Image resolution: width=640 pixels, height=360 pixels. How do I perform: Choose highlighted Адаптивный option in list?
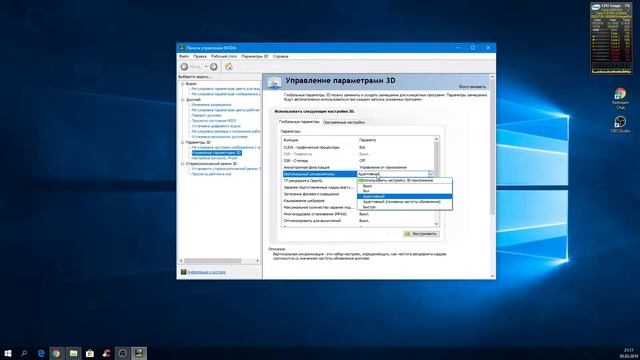[x=404, y=196]
